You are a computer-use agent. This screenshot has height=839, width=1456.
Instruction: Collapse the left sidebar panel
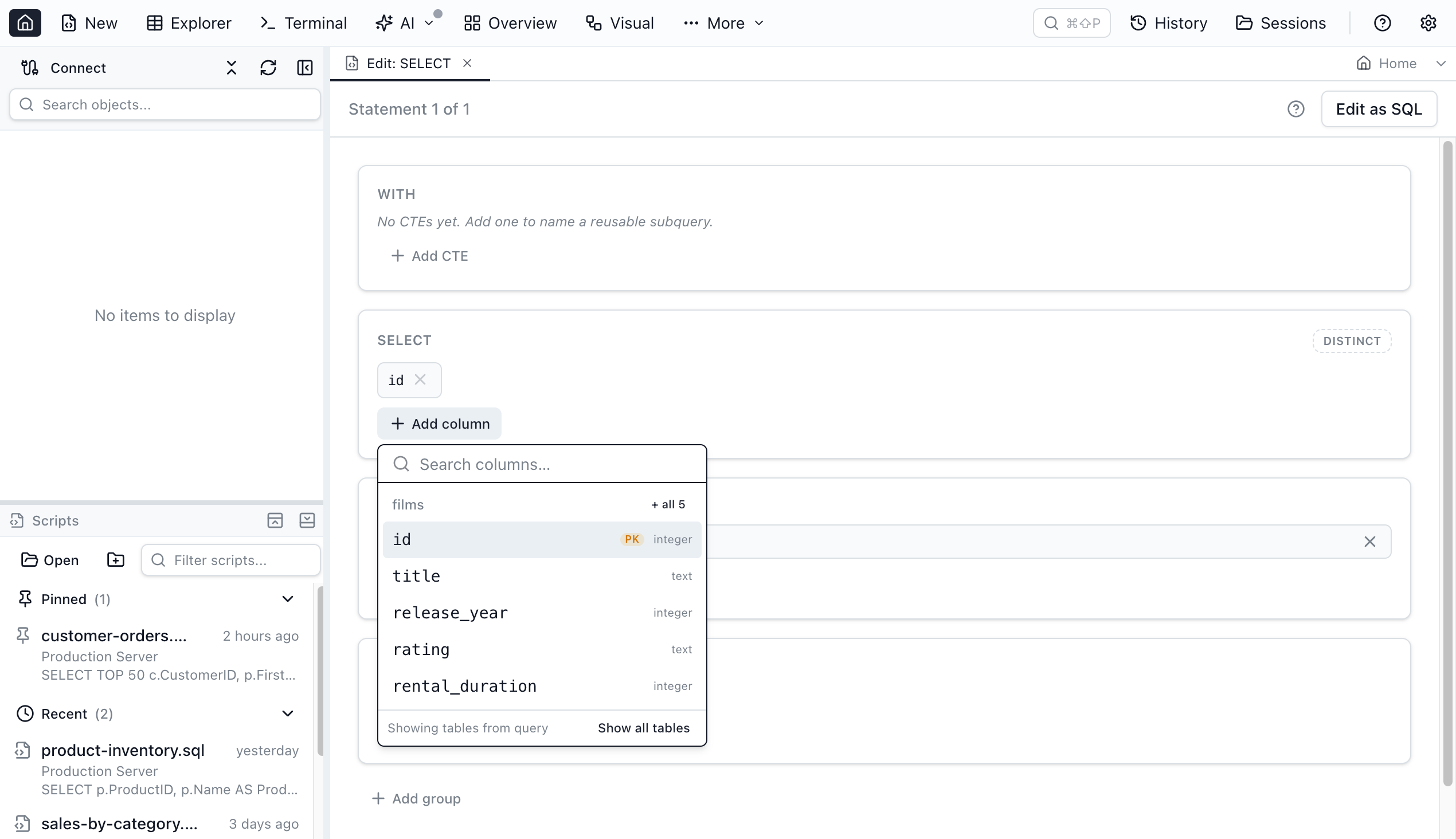point(305,68)
